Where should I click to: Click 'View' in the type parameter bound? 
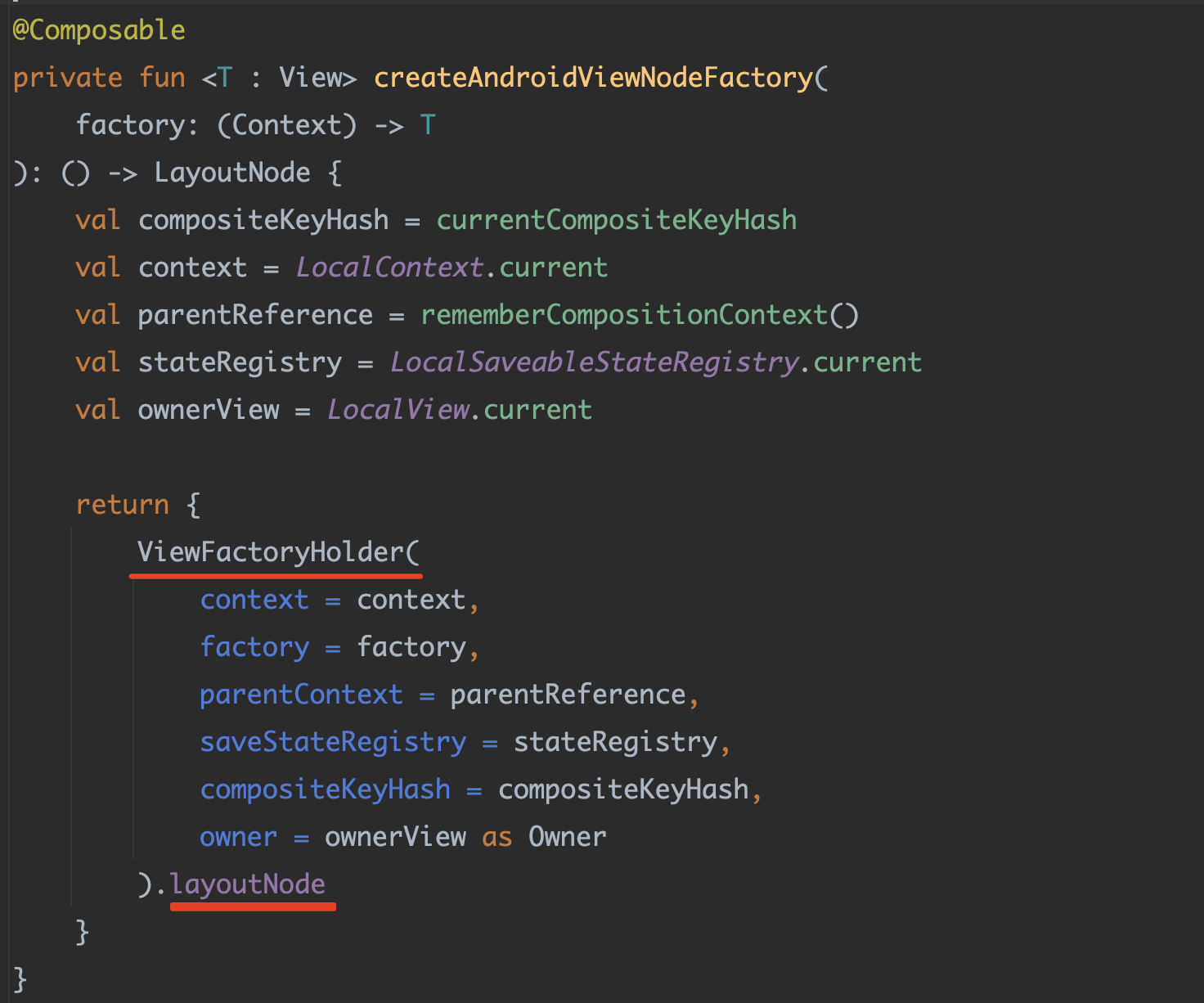(x=310, y=78)
